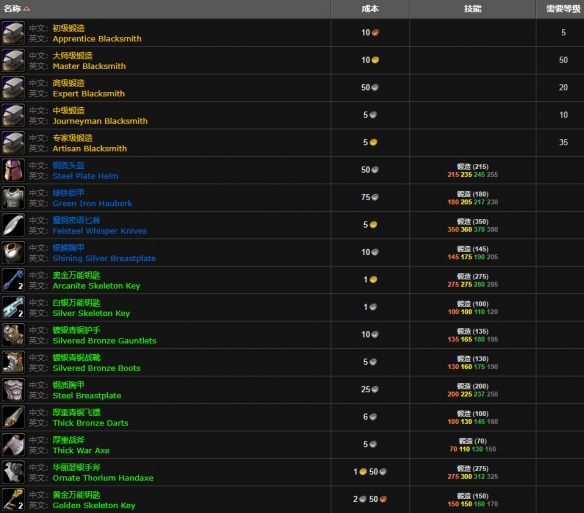Viewport: 584px width, 513px height.
Task: Click the Steel Breastplate icon
Action: click(13, 390)
